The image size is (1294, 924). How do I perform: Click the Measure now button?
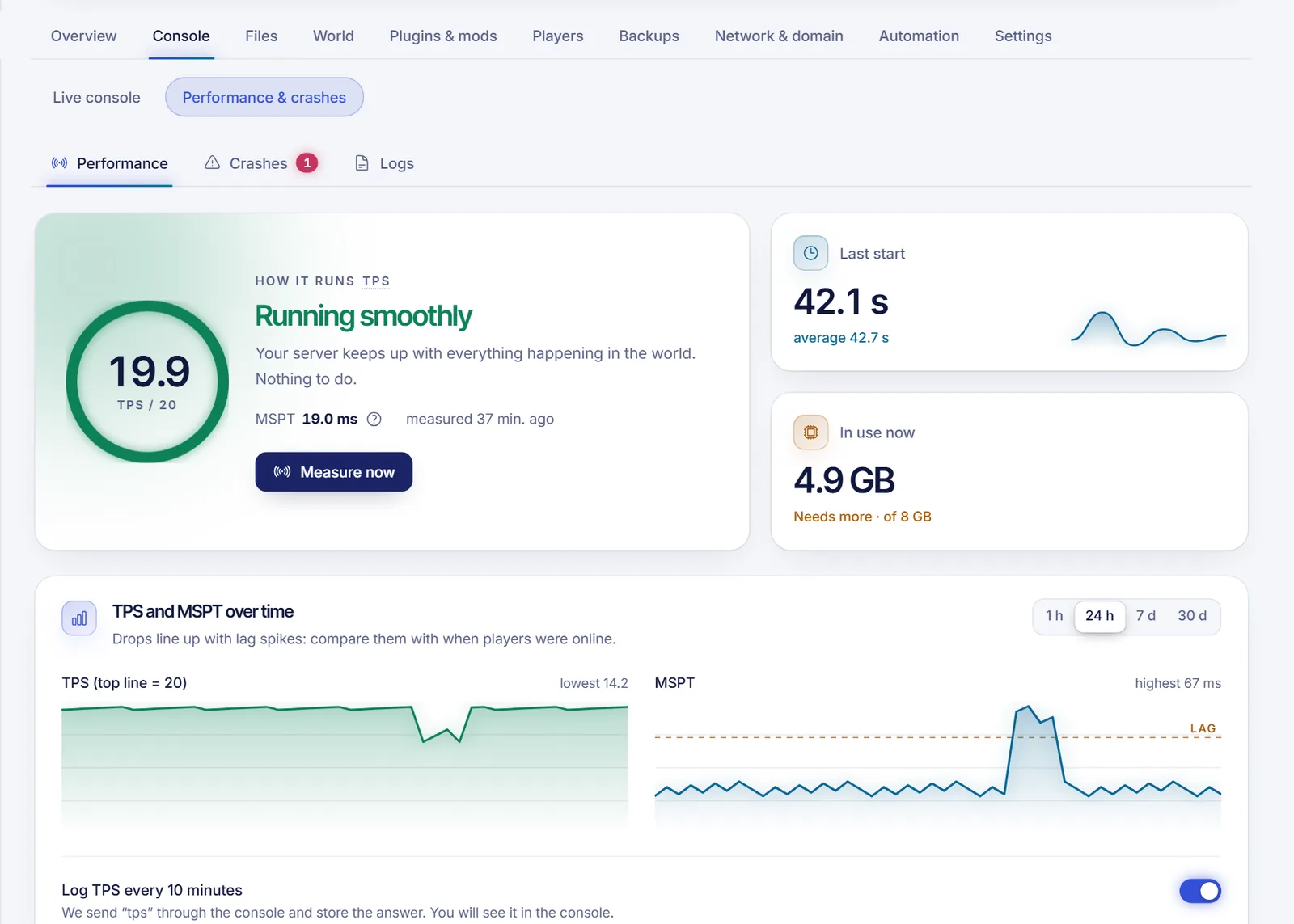(x=334, y=472)
